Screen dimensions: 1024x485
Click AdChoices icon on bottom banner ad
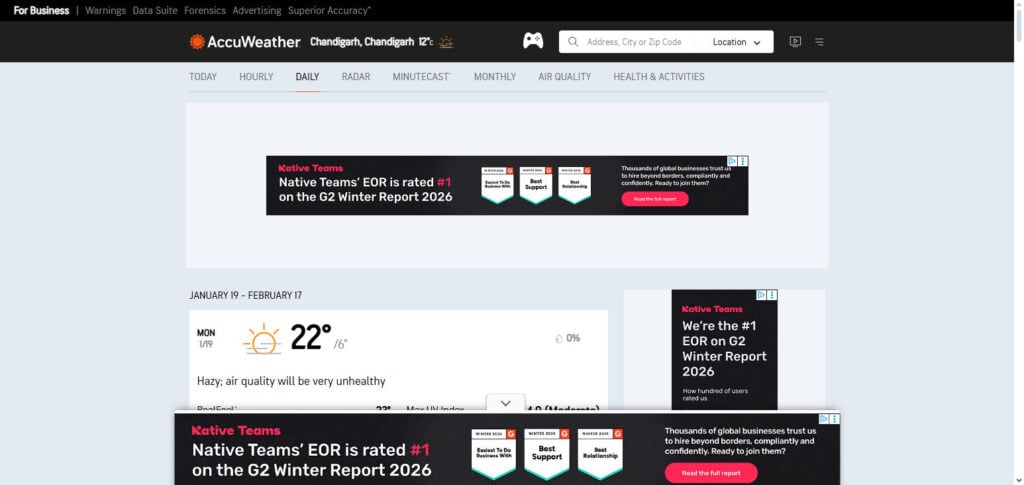click(824, 418)
